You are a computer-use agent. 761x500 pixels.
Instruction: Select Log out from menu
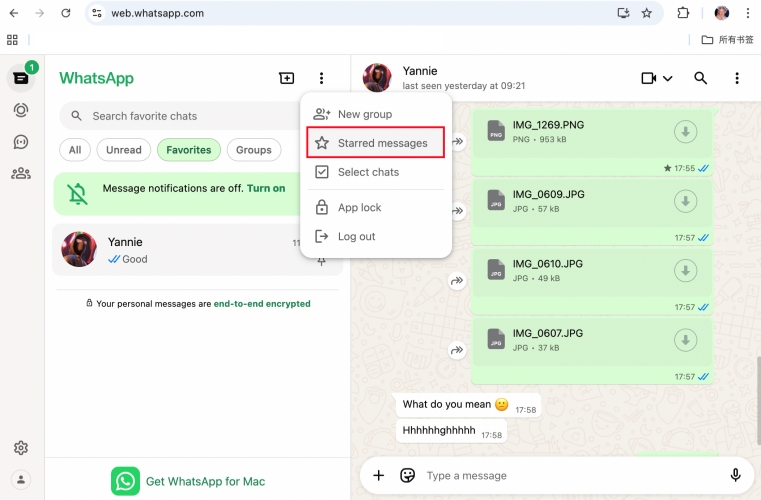pos(356,237)
